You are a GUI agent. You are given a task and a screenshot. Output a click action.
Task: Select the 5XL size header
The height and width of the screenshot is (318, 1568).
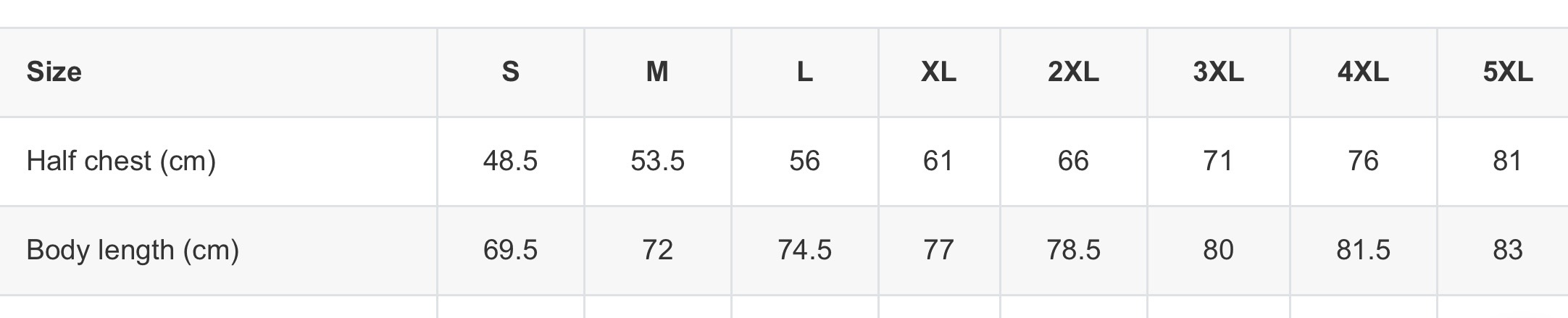pos(1508,72)
